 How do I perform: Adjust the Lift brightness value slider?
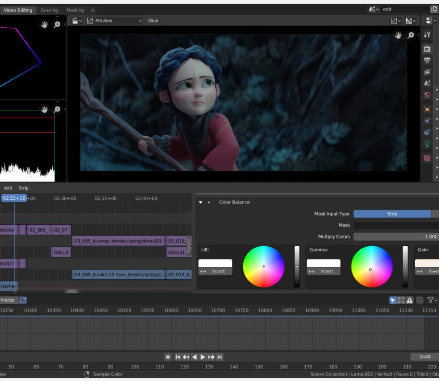point(297,266)
